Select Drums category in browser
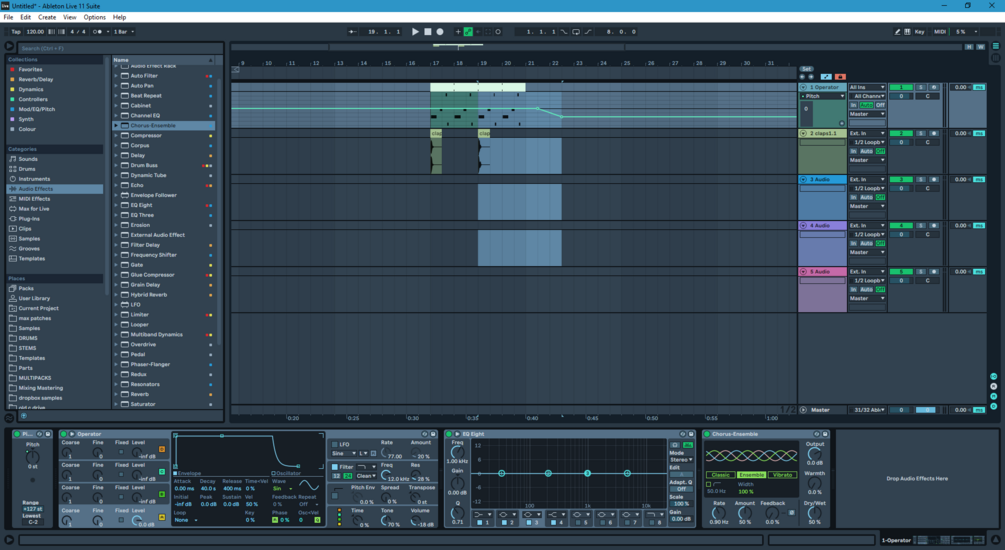 (27, 169)
